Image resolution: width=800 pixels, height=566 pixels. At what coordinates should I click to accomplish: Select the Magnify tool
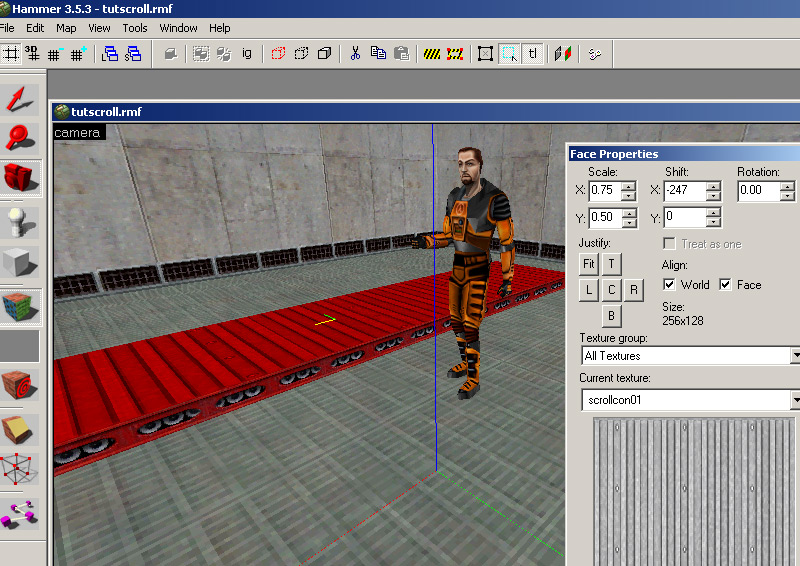pyautogui.click(x=20, y=138)
